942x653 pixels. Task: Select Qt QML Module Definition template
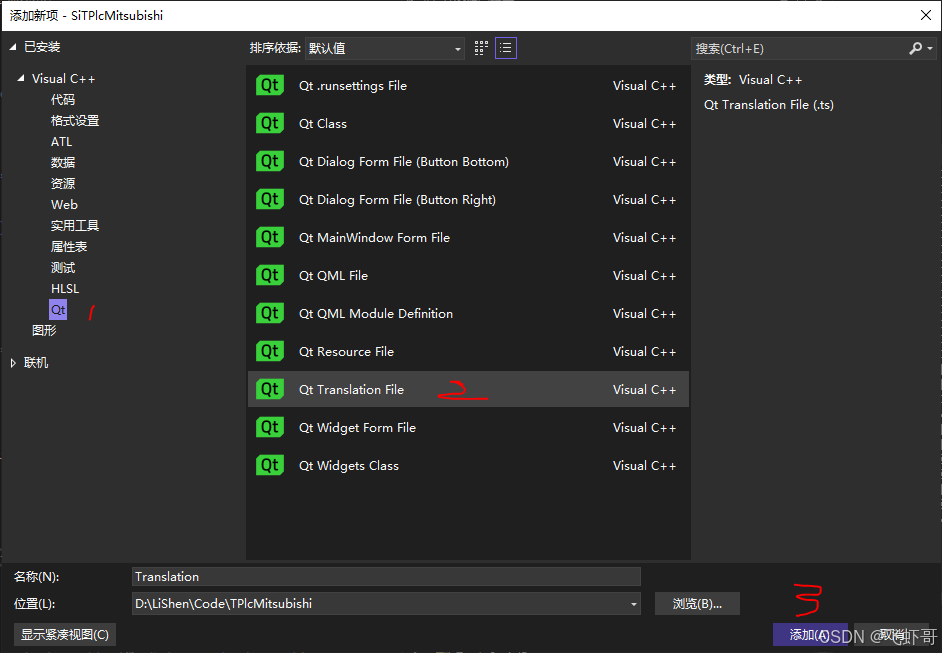(x=468, y=313)
